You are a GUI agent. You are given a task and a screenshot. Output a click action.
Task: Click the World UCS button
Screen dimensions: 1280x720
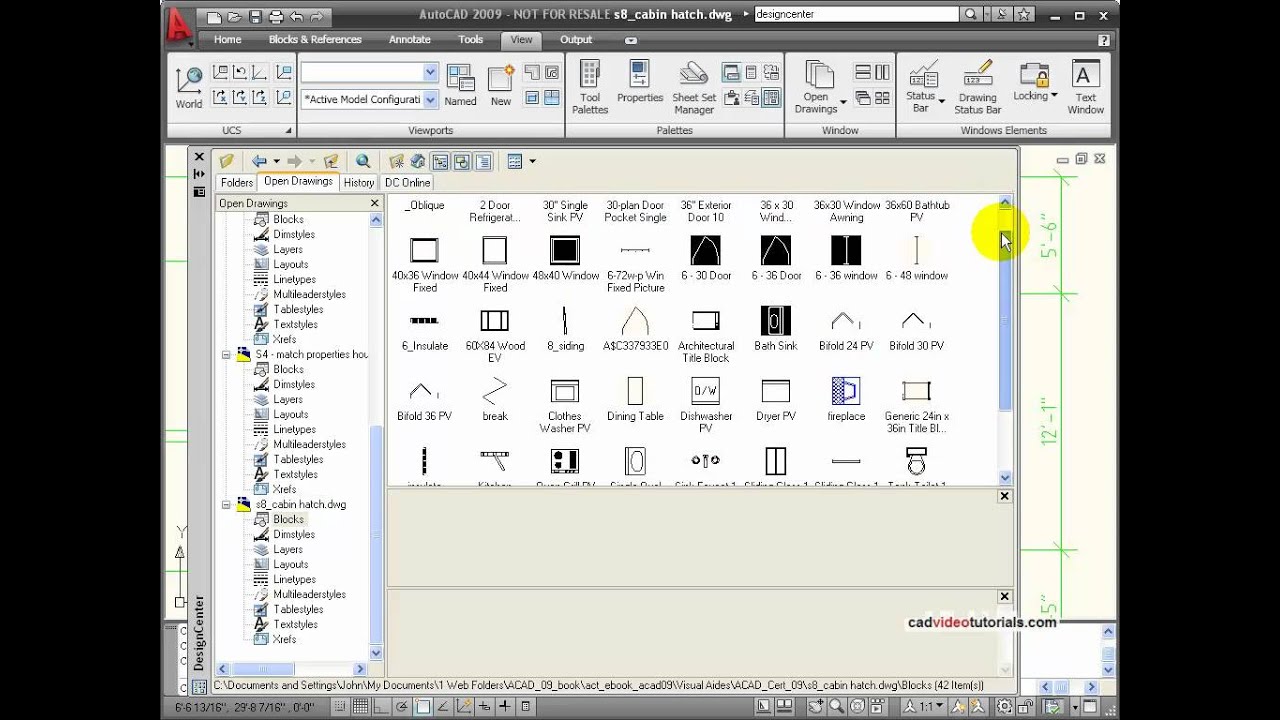189,88
